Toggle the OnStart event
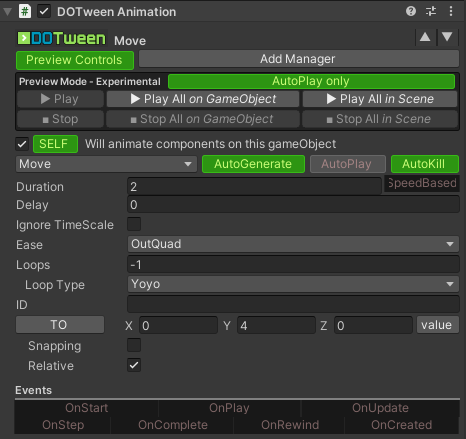 (x=87, y=408)
